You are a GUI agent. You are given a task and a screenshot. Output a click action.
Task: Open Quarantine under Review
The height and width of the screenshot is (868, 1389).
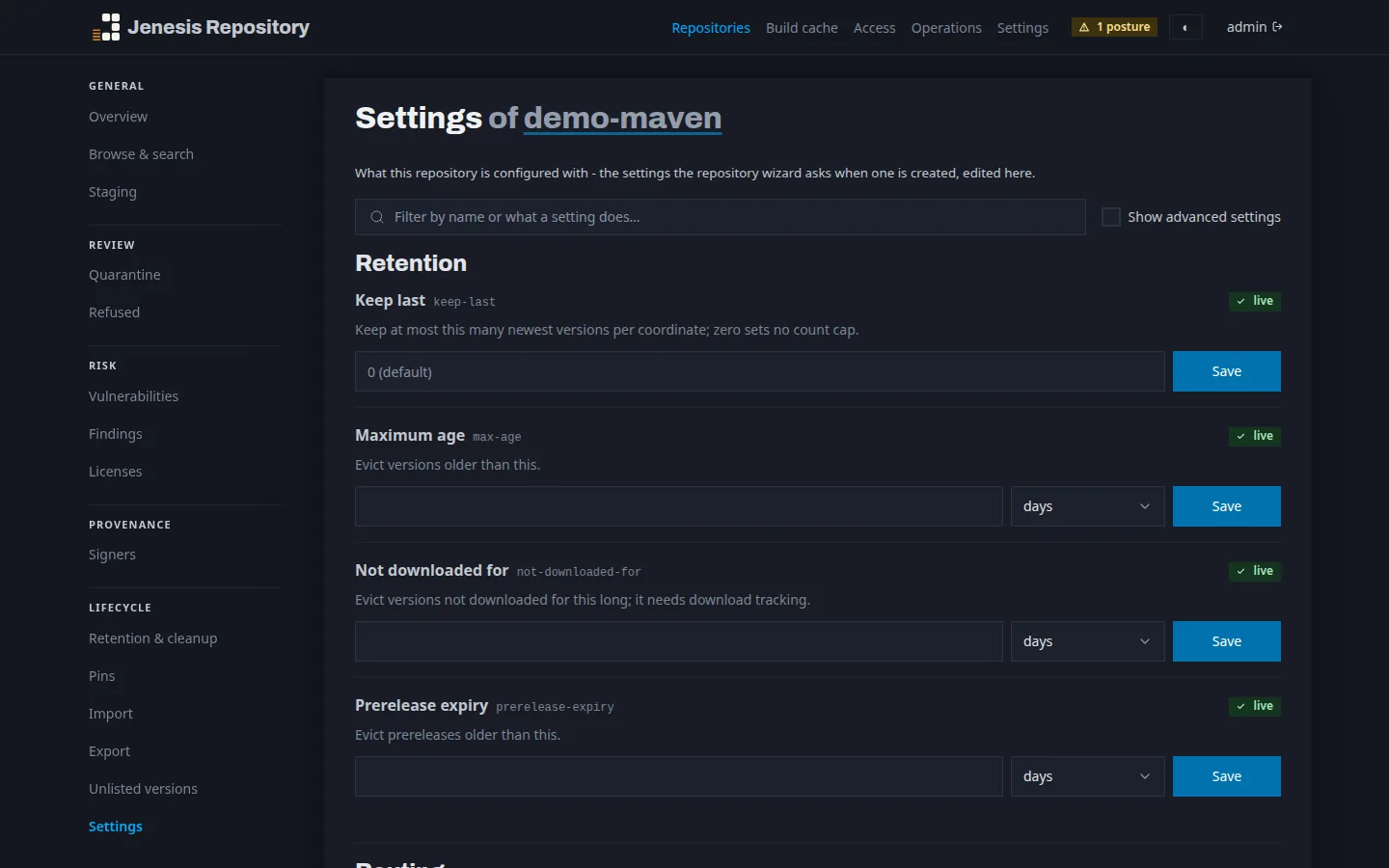pyautogui.click(x=124, y=275)
